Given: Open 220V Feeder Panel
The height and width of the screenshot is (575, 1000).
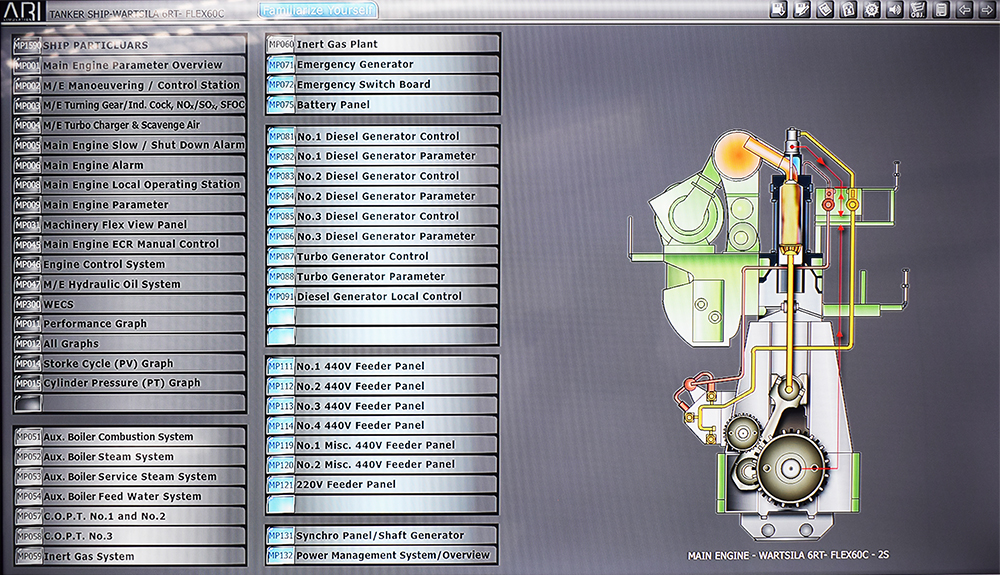Looking at the screenshot, I should 383,484.
